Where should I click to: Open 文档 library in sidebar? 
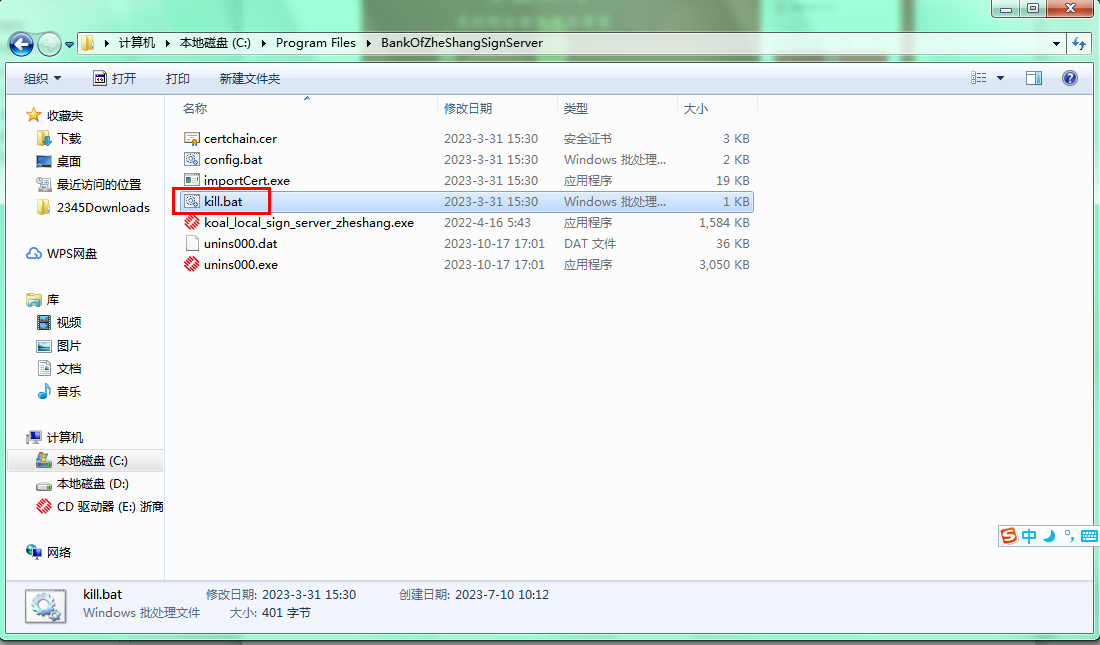pos(69,368)
